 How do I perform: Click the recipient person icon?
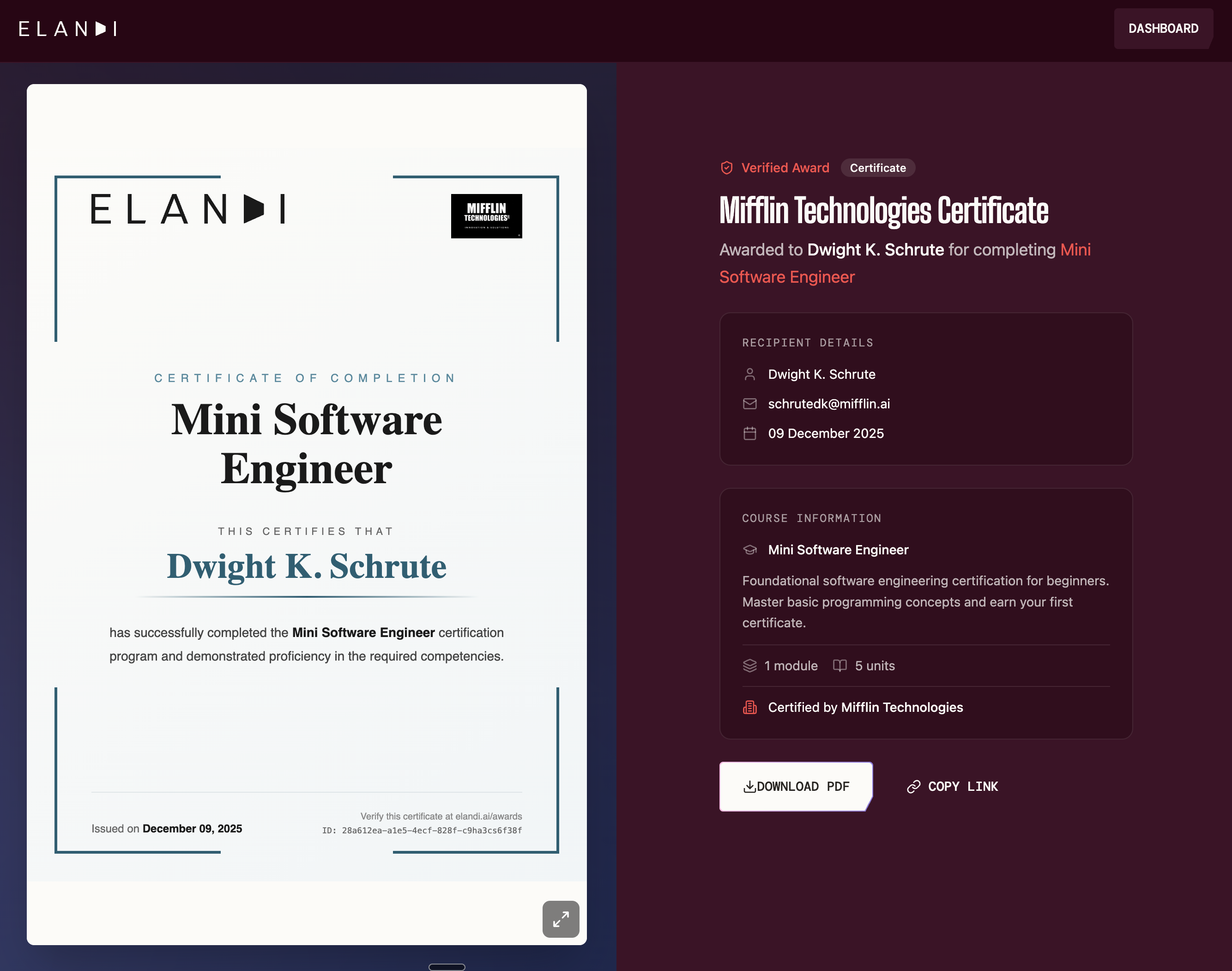pyautogui.click(x=749, y=374)
